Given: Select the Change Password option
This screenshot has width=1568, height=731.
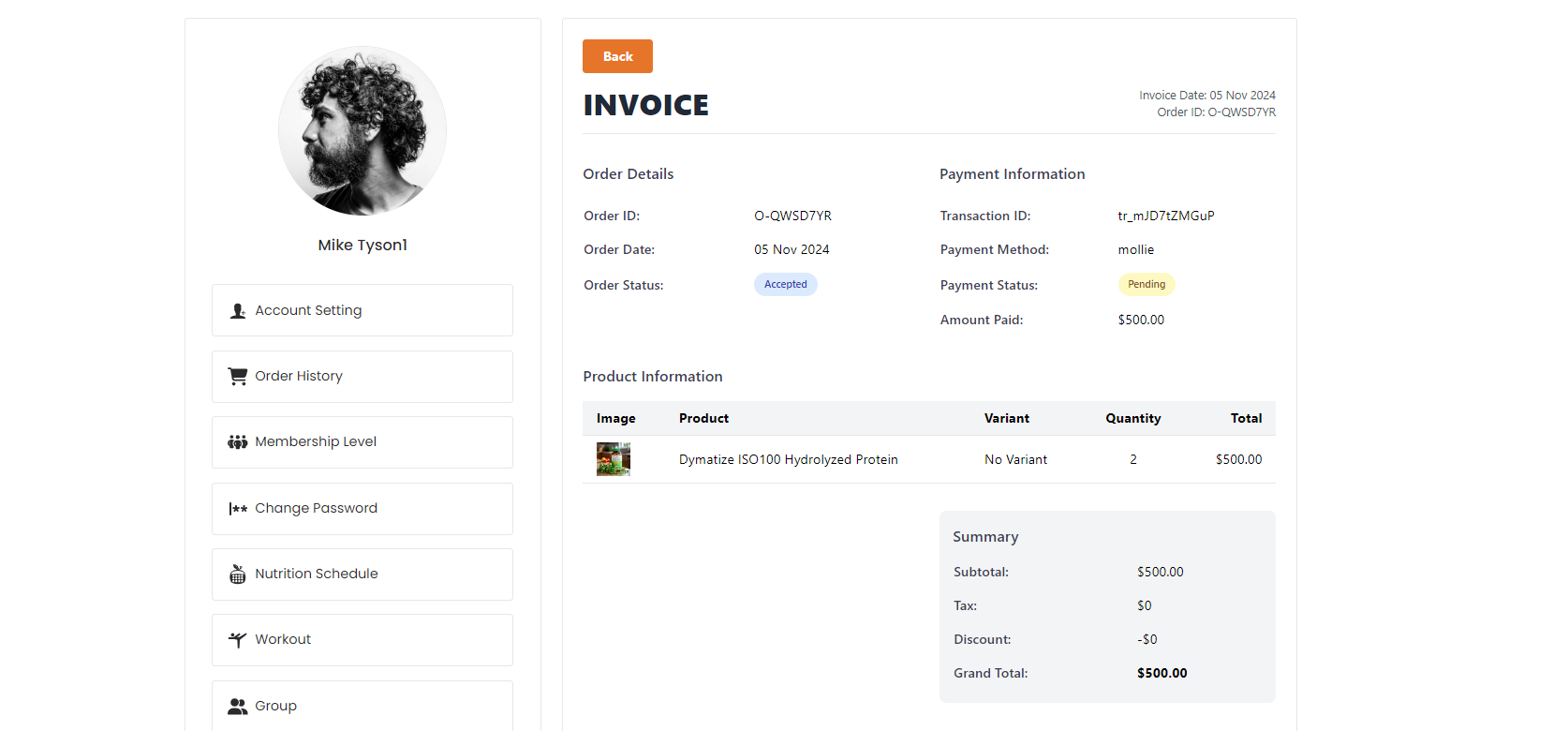Looking at the screenshot, I should tap(316, 508).
